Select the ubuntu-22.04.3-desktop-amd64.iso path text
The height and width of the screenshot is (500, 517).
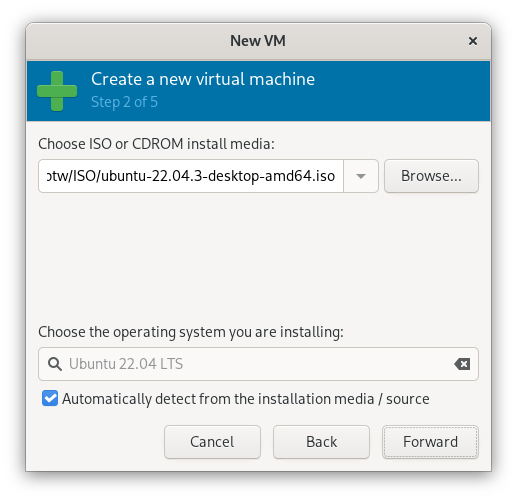(x=191, y=176)
